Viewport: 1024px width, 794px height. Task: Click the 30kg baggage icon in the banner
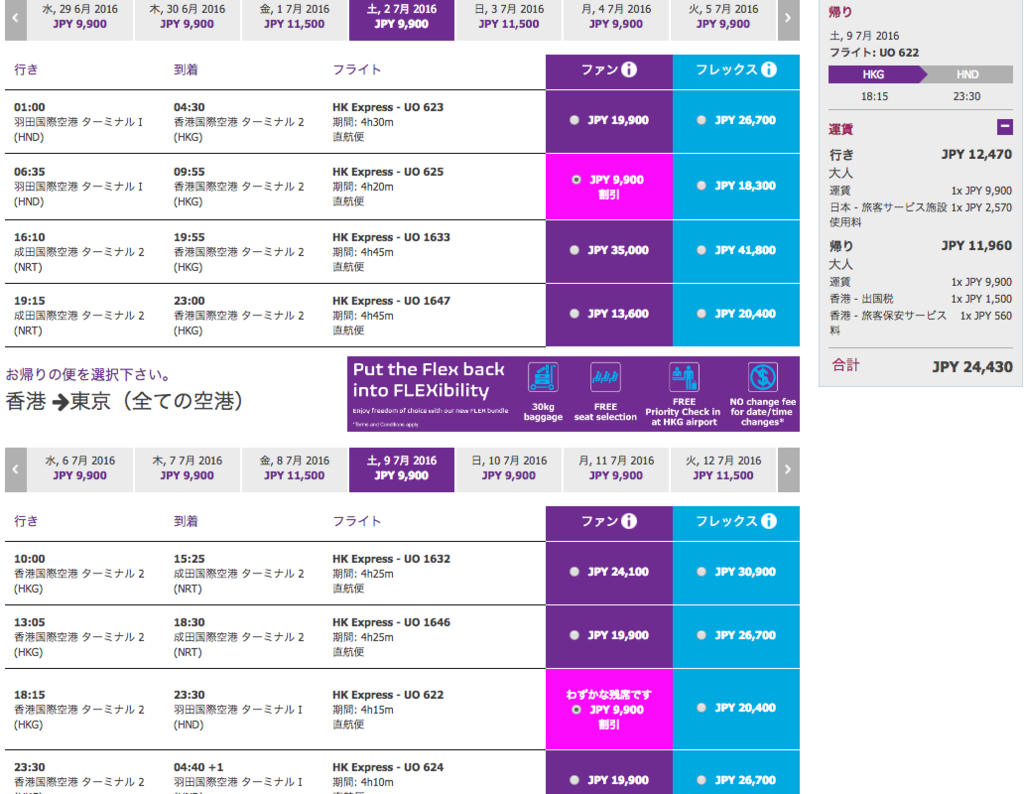pyautogui.click(x=543, y=377)
